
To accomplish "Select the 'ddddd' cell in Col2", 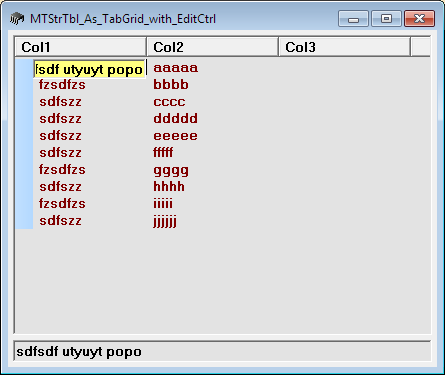I will tap(176, 119).
